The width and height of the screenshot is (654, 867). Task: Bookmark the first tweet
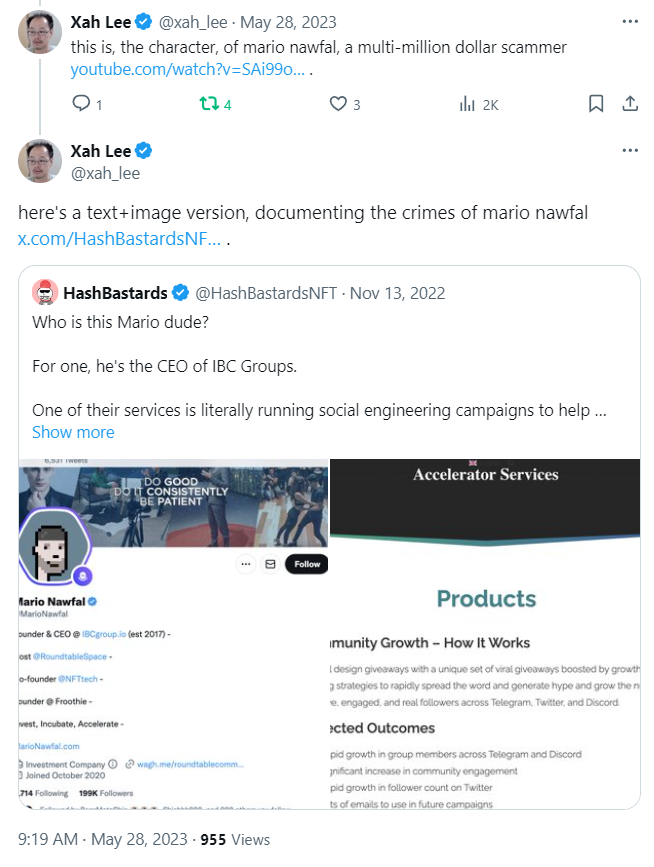tap(596, 104)
